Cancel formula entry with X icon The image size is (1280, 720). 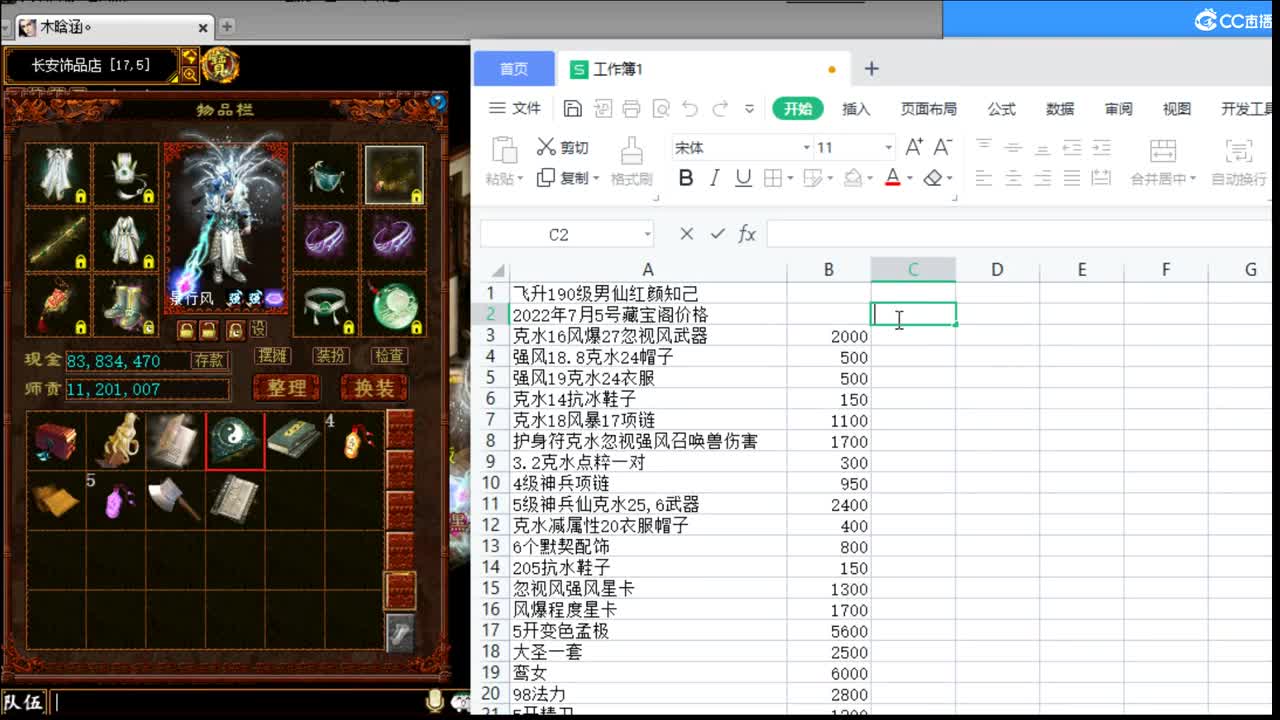[x=686, y=234]
